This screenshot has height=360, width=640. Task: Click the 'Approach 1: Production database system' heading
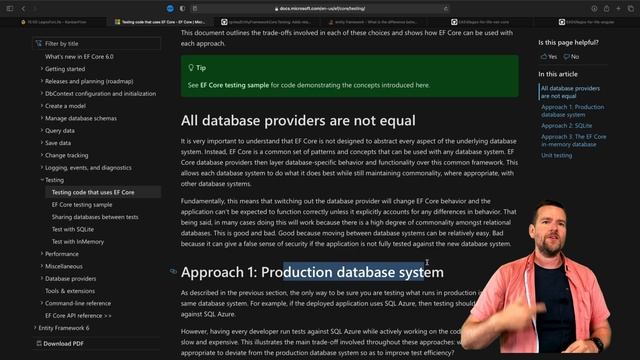click(312, 272)
